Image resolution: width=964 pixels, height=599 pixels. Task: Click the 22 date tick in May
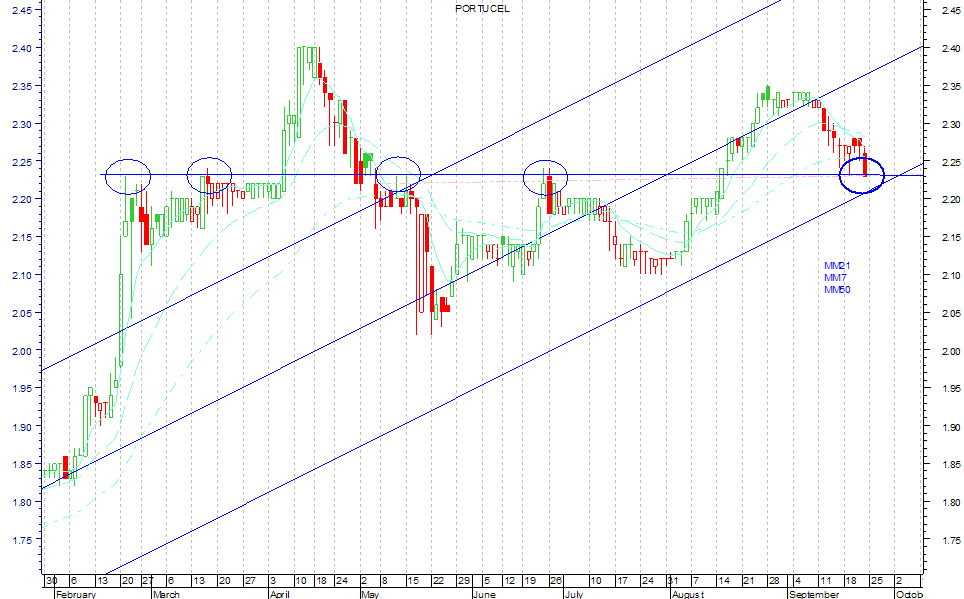point(438,581)
